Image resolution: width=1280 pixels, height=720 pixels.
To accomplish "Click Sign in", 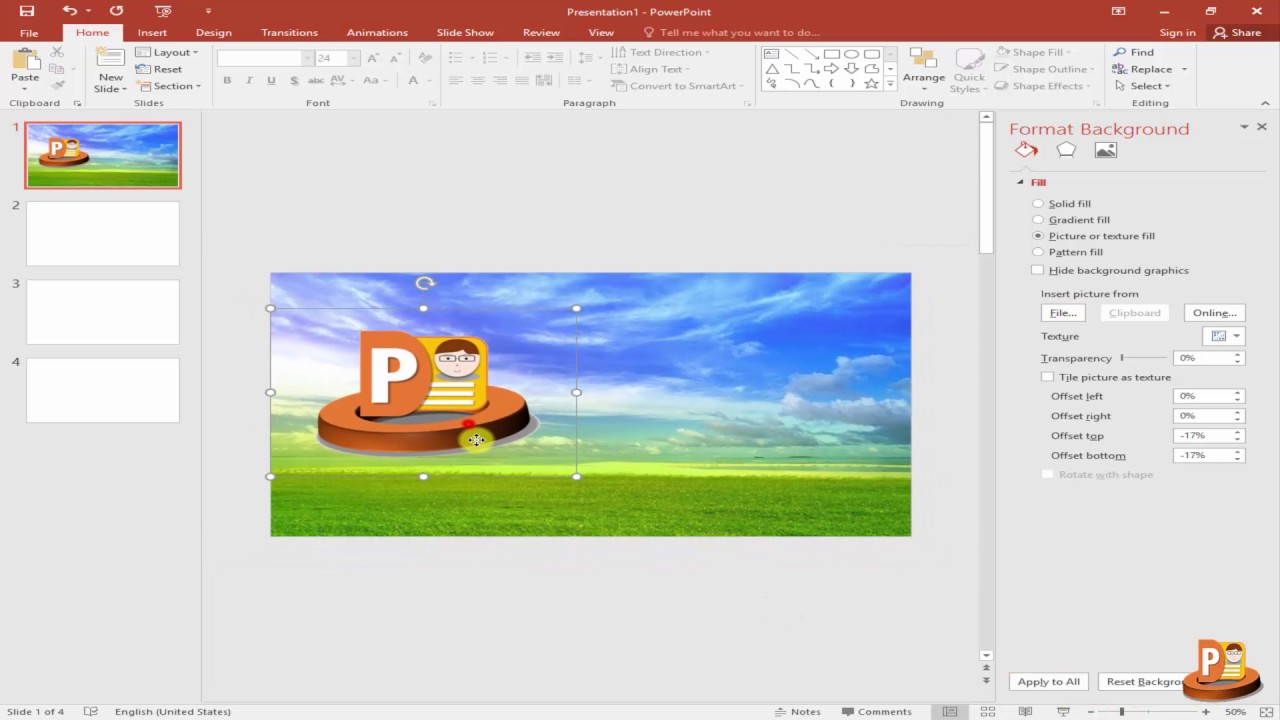I will [x=1177, y=33].
